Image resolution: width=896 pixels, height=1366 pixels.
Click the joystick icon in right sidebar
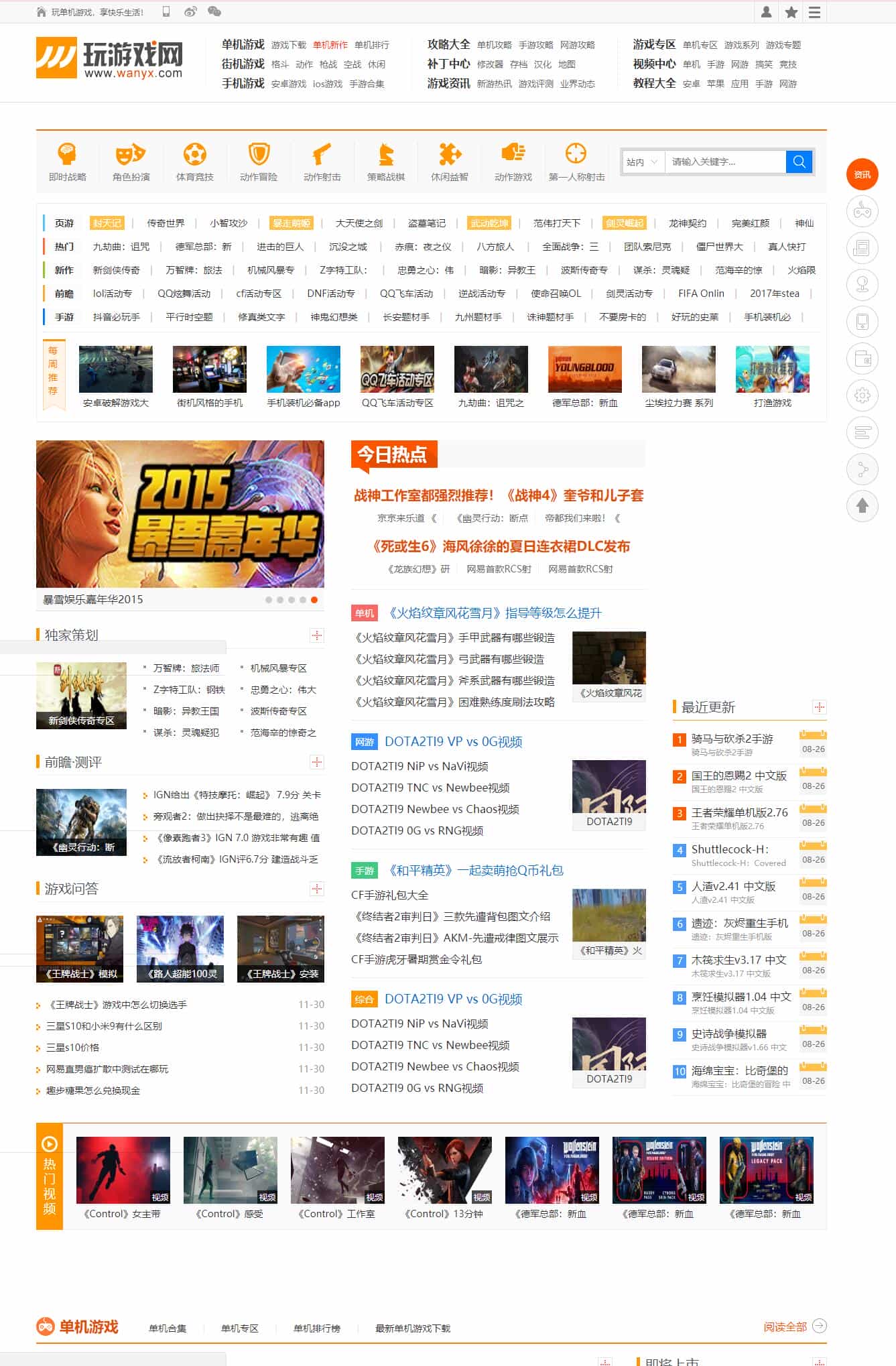[x=862, y=285]
